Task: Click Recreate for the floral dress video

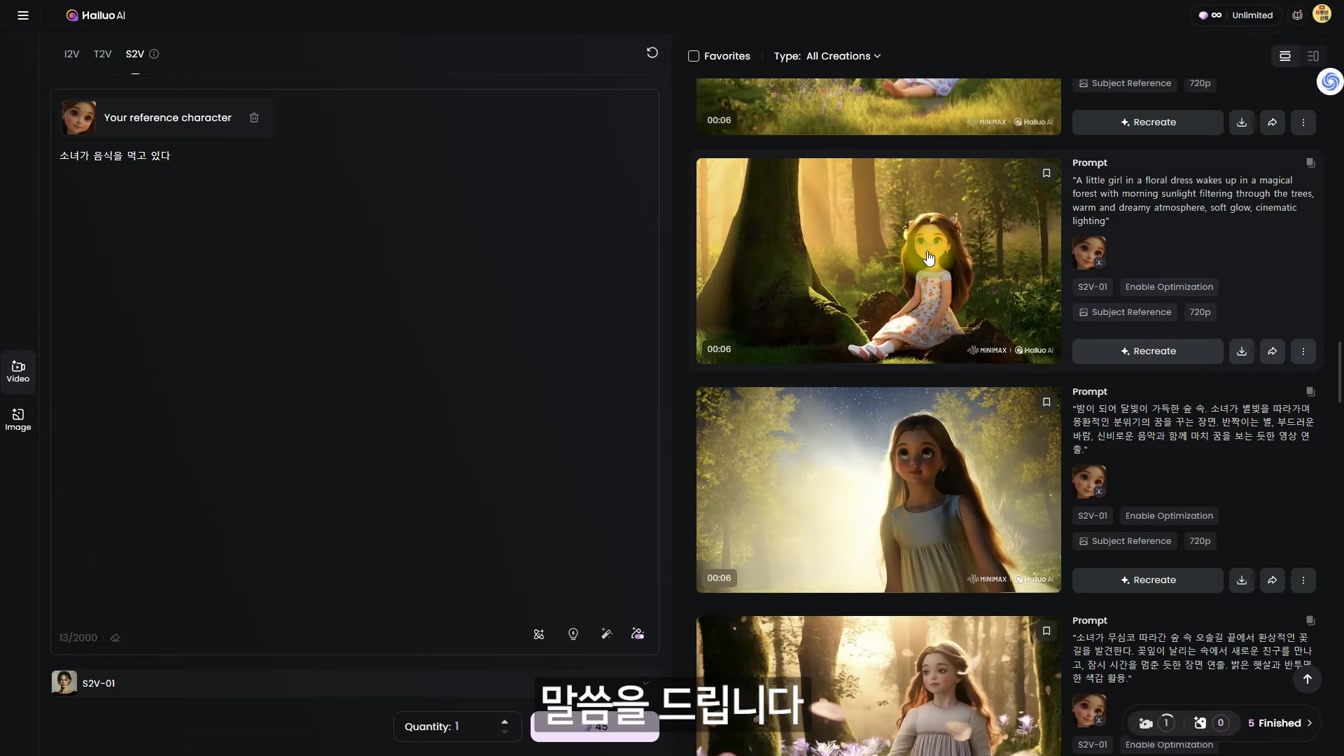Action: 1147,351
